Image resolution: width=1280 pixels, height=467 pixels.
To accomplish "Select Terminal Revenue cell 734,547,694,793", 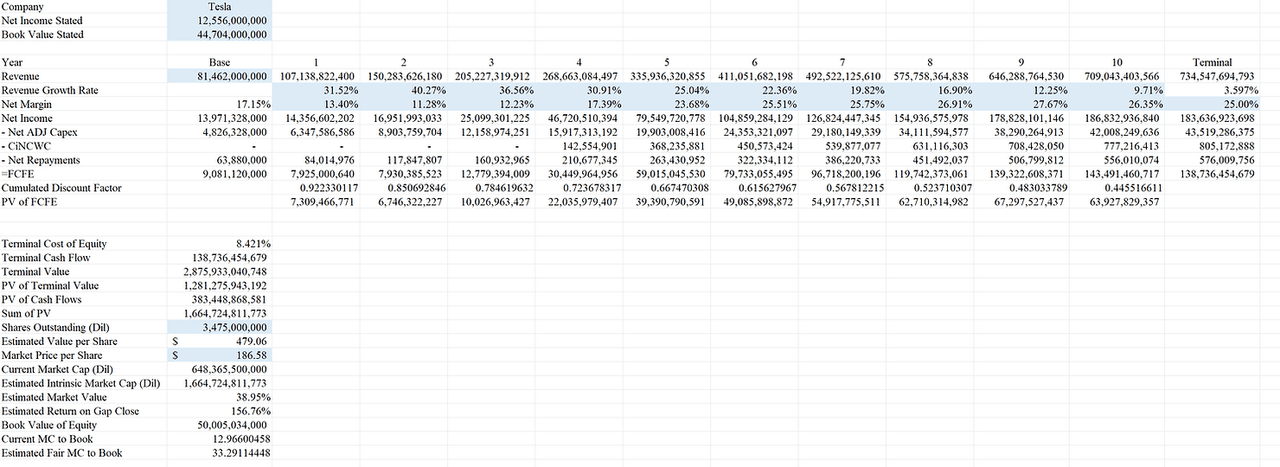I will click(1212, 76).
